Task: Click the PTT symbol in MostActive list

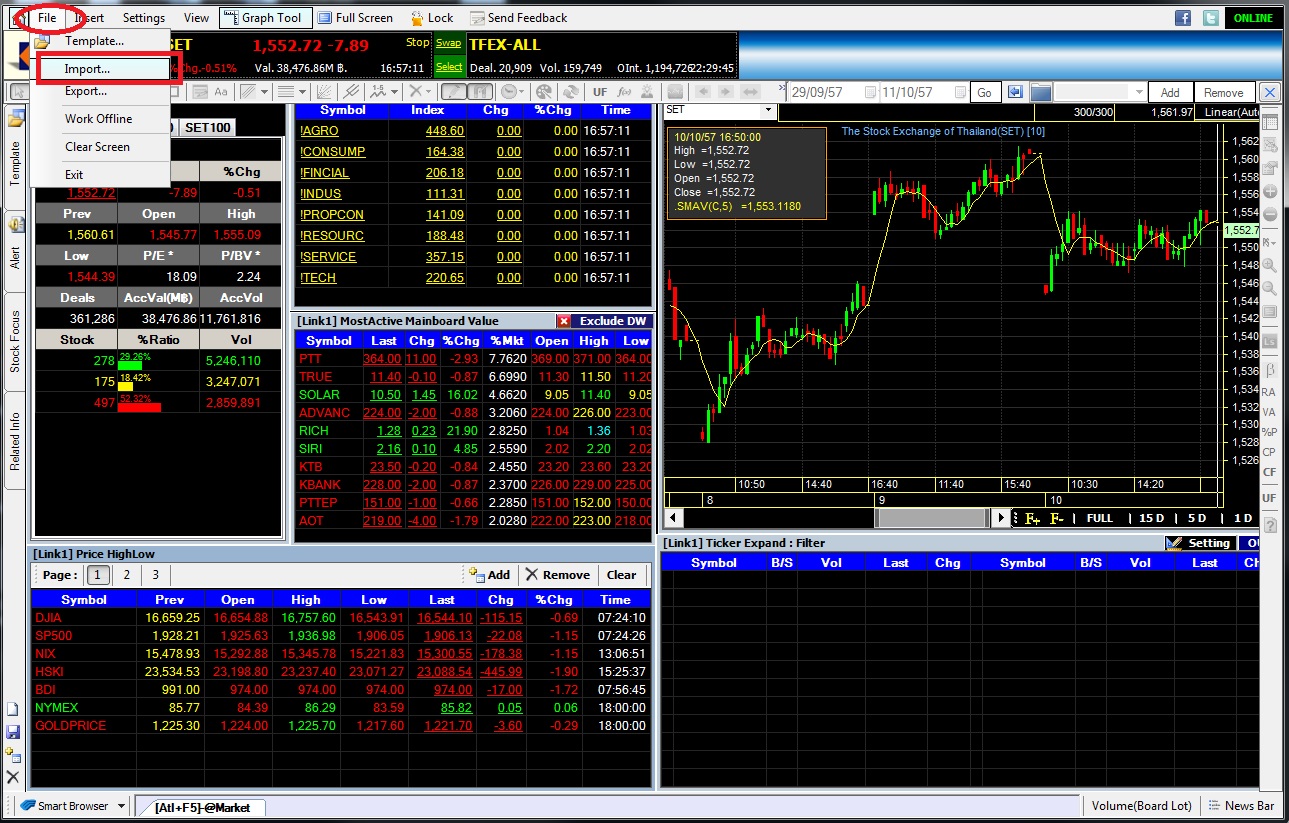Action: pos(310,358)
